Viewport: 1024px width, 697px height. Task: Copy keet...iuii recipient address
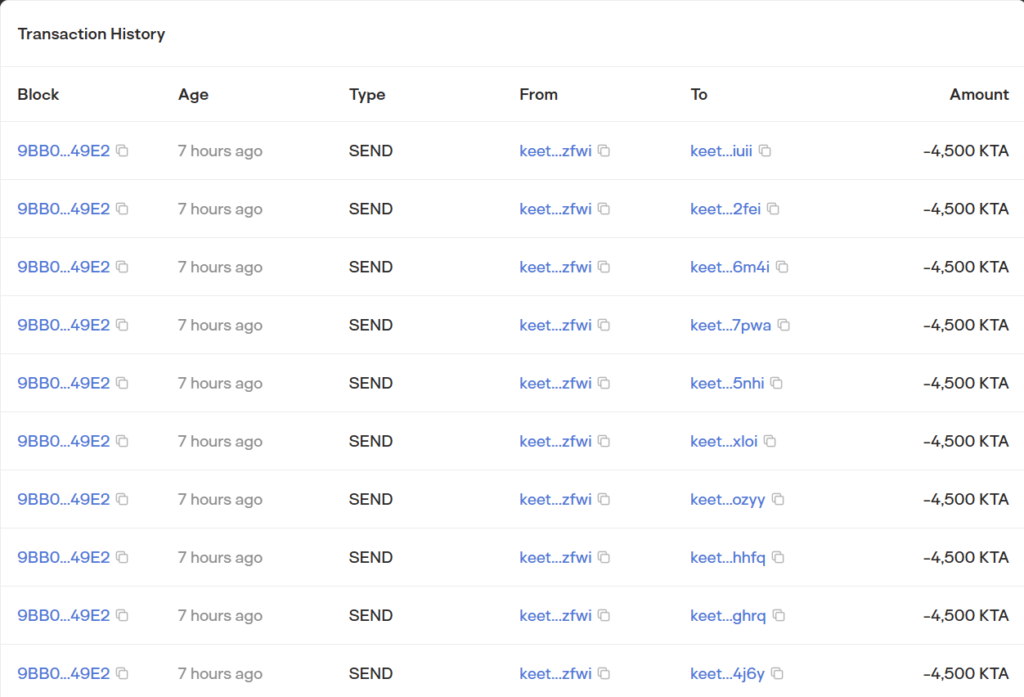[x=765, y=151]
